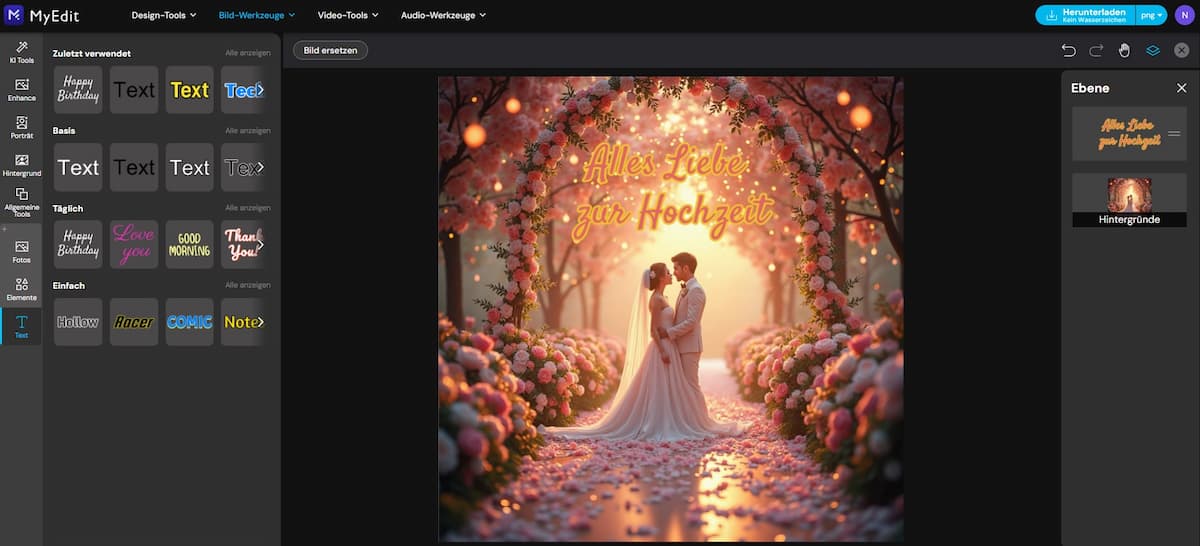
Task: Click the Herunterladen download button
Action: [x=1086, y=15]
